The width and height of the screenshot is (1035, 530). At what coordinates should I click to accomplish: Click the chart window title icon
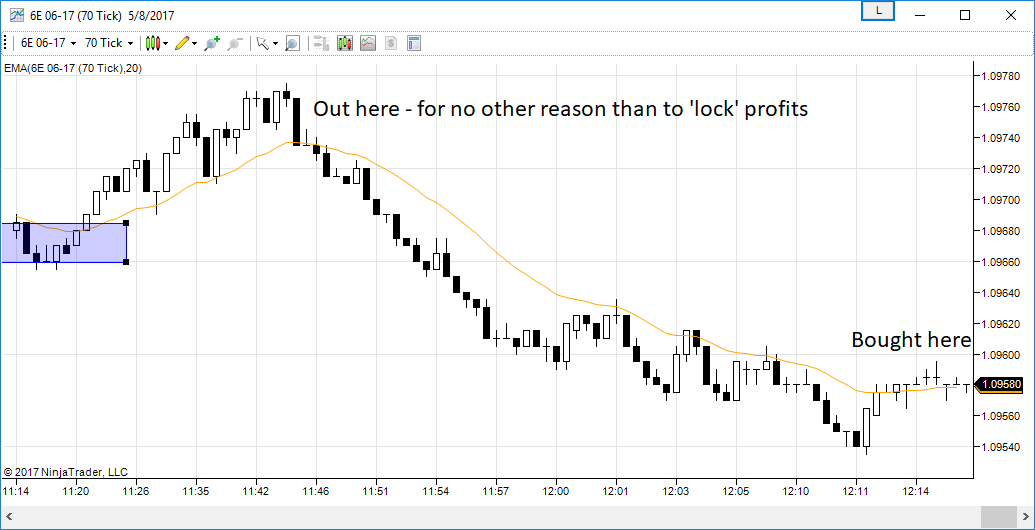click(15, 15)
